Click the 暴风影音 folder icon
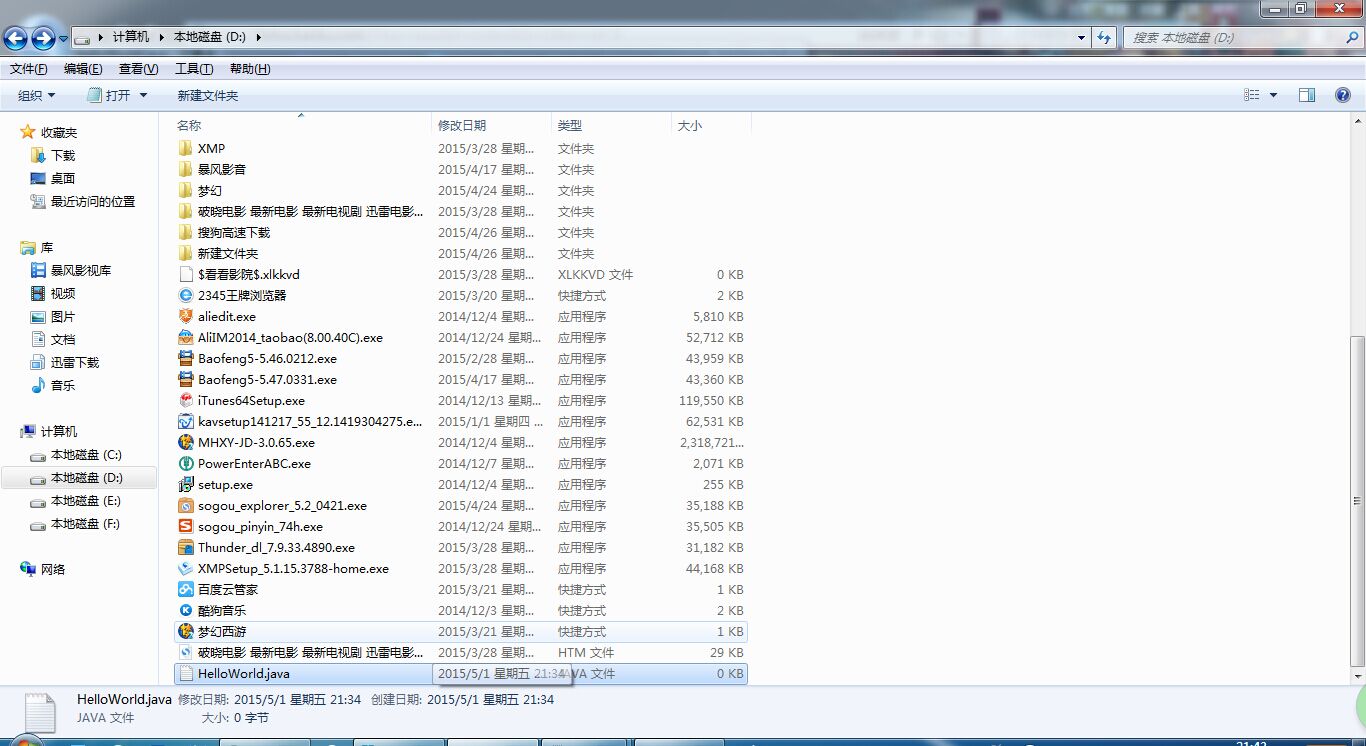1366x746 pixels. click(x=185, y=170)
